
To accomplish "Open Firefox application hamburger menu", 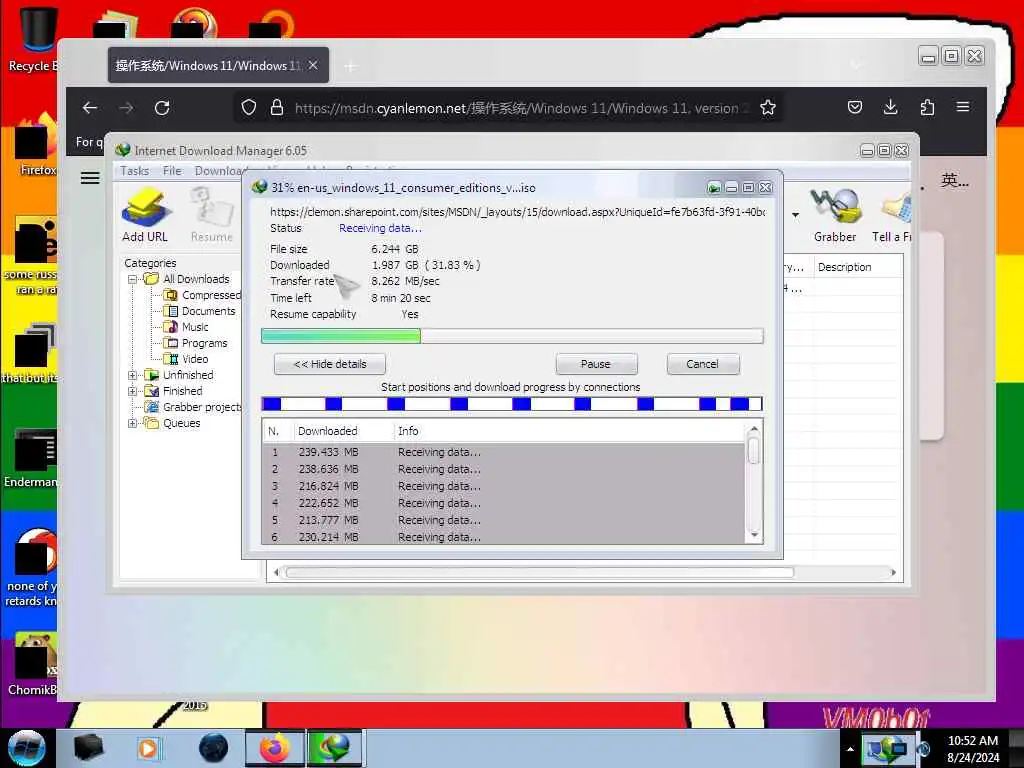I will [963, 107].
